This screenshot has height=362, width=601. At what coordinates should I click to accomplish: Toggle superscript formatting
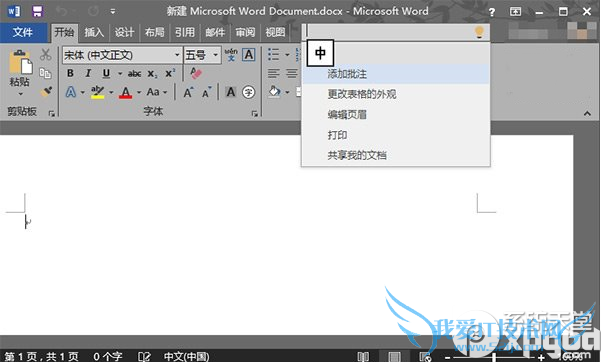click(x=170, y=73)
